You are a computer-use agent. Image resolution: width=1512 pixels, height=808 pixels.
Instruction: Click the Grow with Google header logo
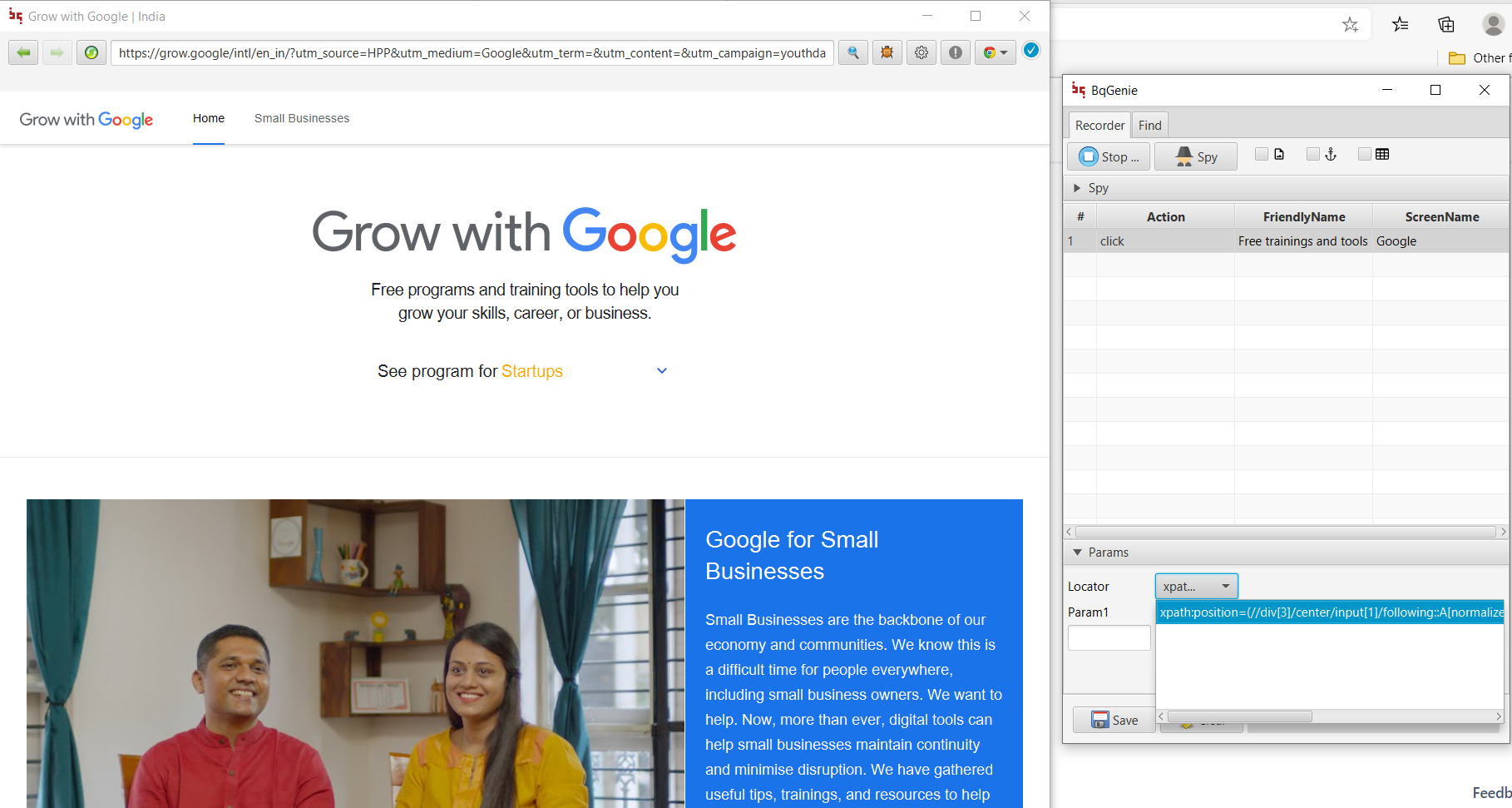coord(86,119)
